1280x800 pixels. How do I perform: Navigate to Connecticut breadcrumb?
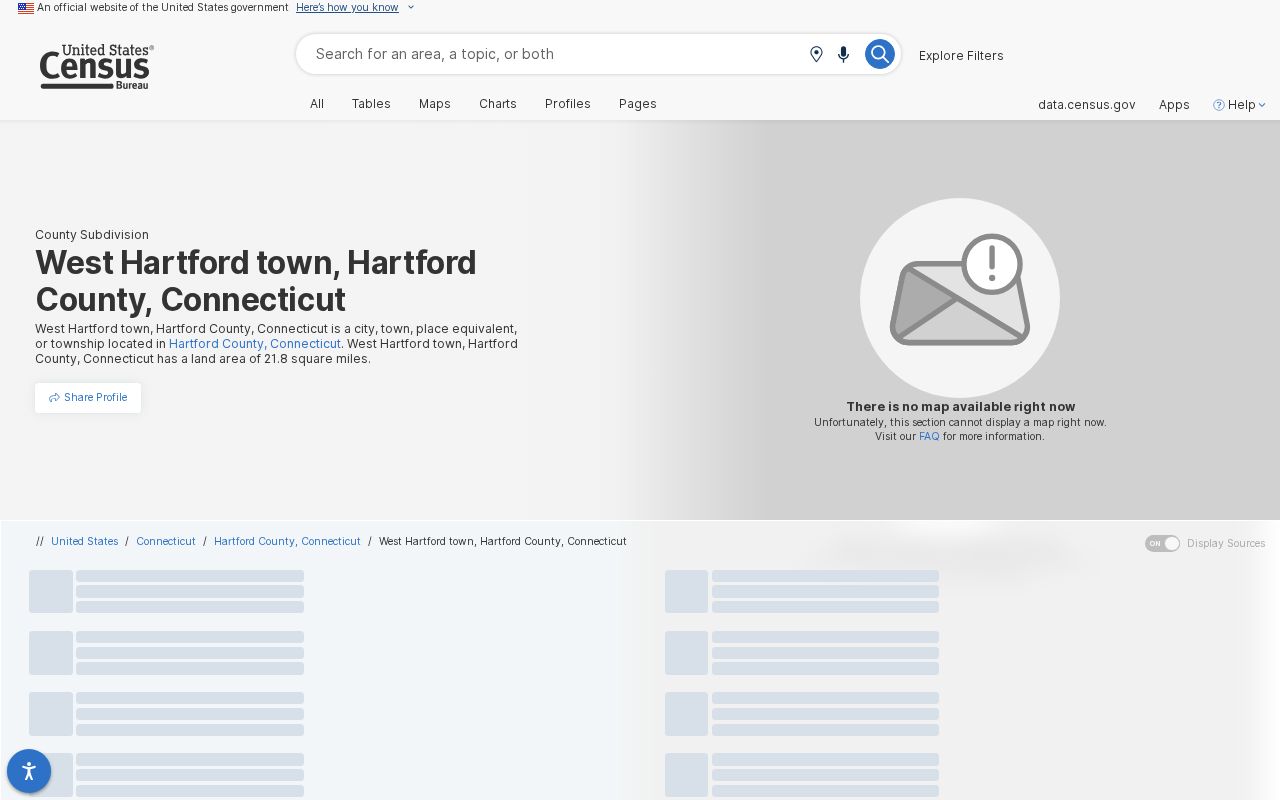(166, 542)
